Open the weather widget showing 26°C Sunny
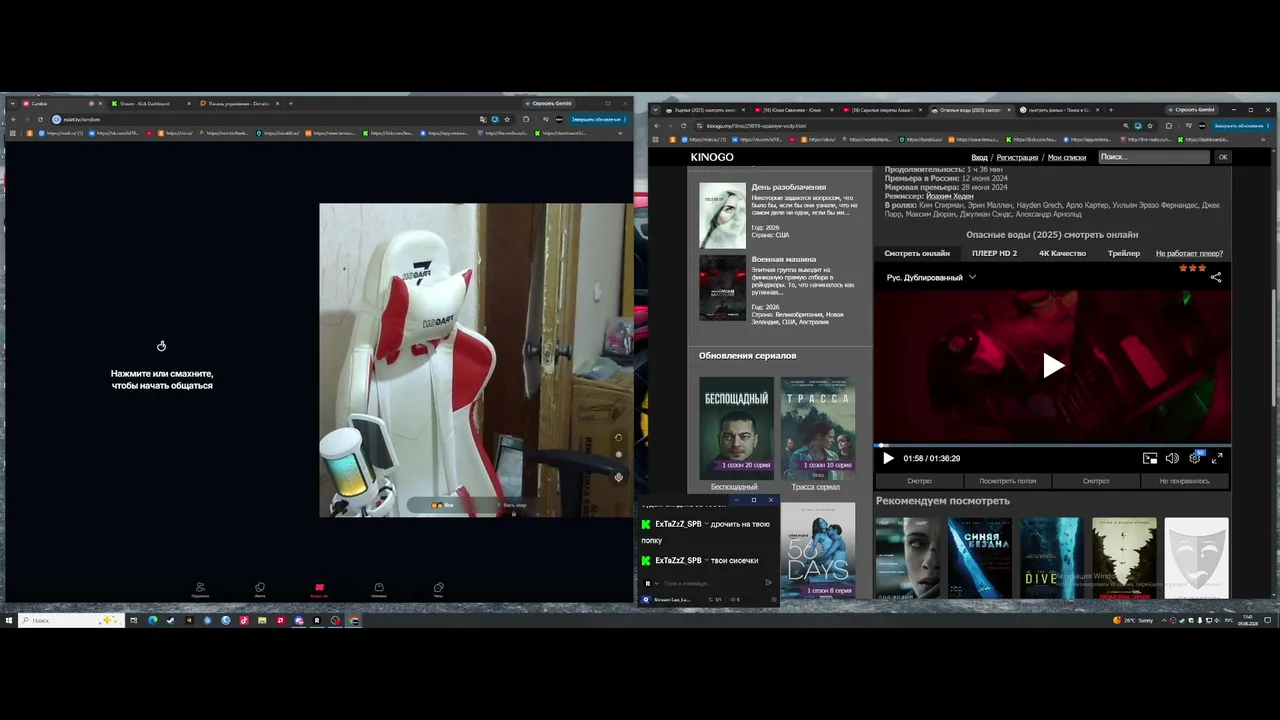Screen dimensions: 1280x720 click(x=1133, y=620)
